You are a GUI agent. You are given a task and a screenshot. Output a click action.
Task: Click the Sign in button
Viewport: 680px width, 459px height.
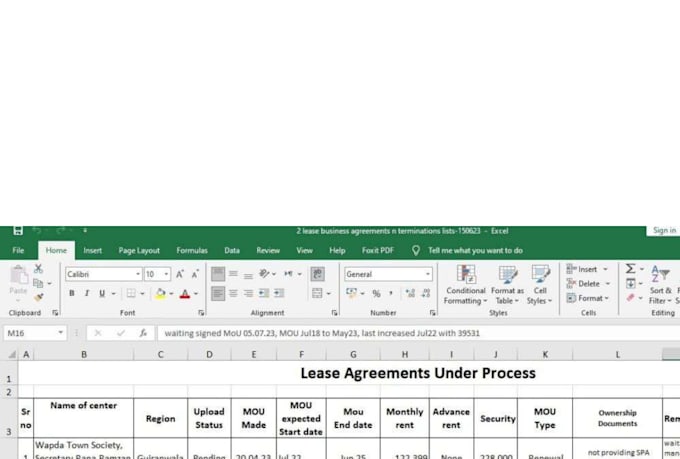tap(664, 230)
